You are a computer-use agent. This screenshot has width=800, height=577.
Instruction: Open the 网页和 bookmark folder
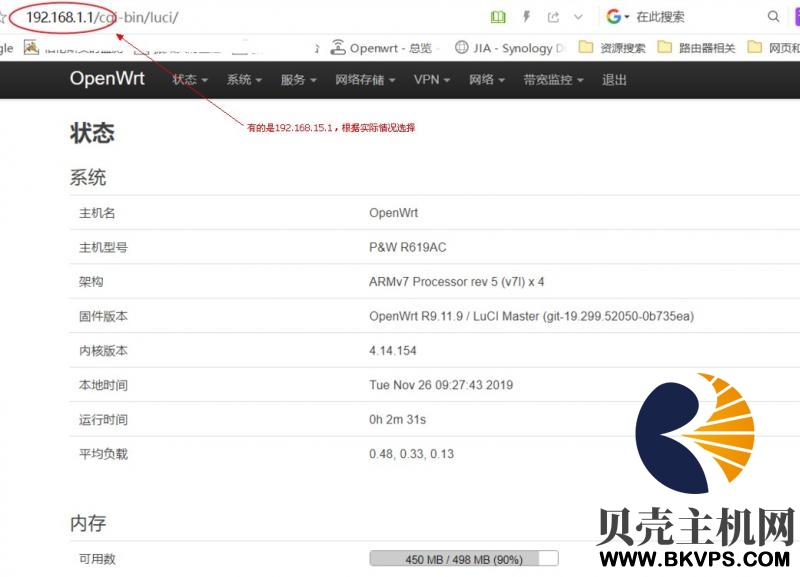[x=773, y=48]
